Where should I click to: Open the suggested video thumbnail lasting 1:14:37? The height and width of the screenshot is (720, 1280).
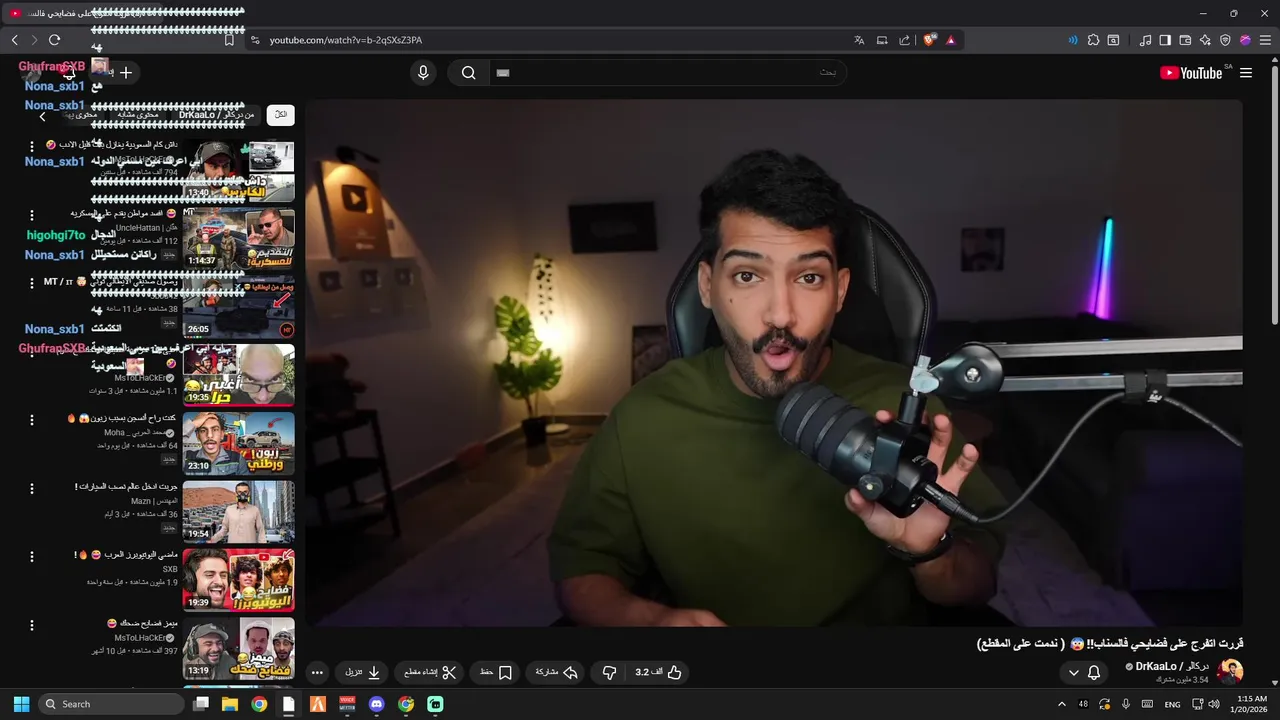pos(239,238)
